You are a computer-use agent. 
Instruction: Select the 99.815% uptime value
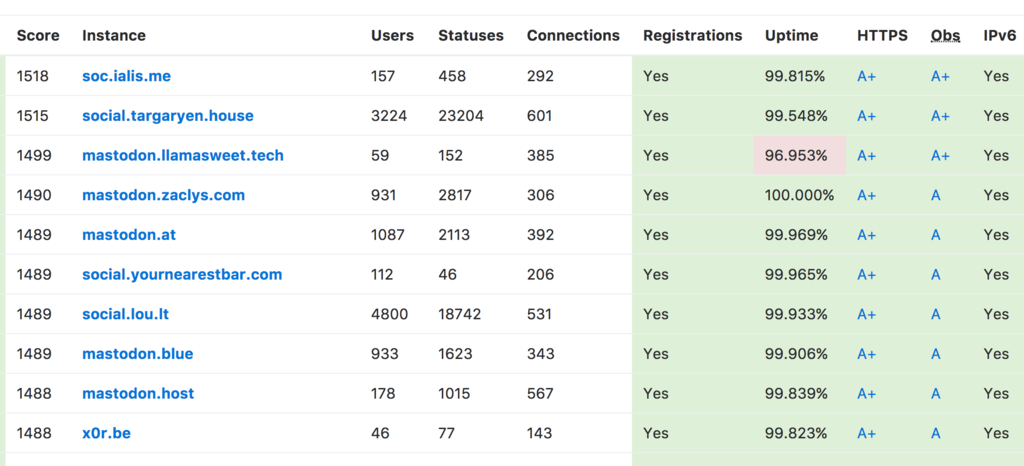pos(796,76)
